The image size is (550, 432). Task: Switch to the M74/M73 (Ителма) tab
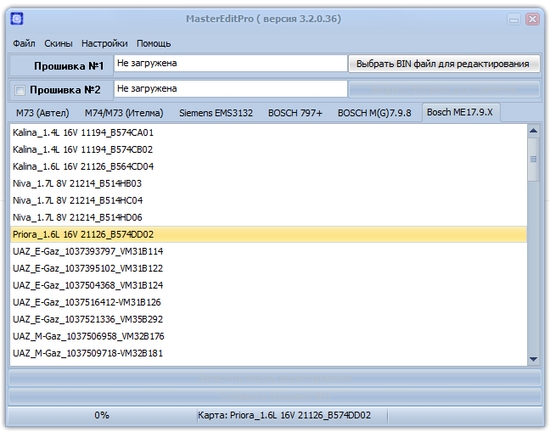pyautogui.click(x=124, y=113)
